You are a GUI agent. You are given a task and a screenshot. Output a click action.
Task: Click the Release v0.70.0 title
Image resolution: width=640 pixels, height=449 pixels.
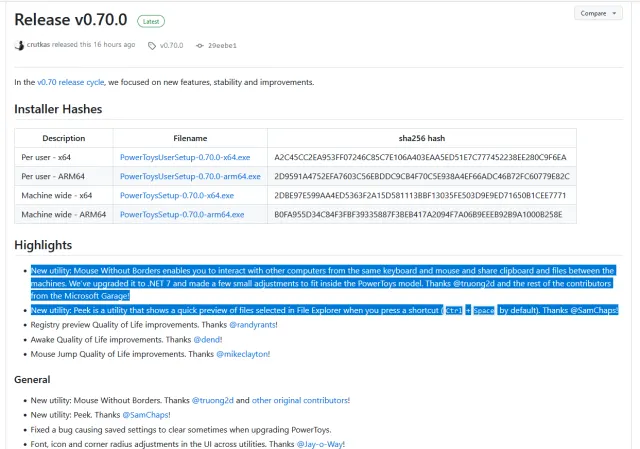71,20
